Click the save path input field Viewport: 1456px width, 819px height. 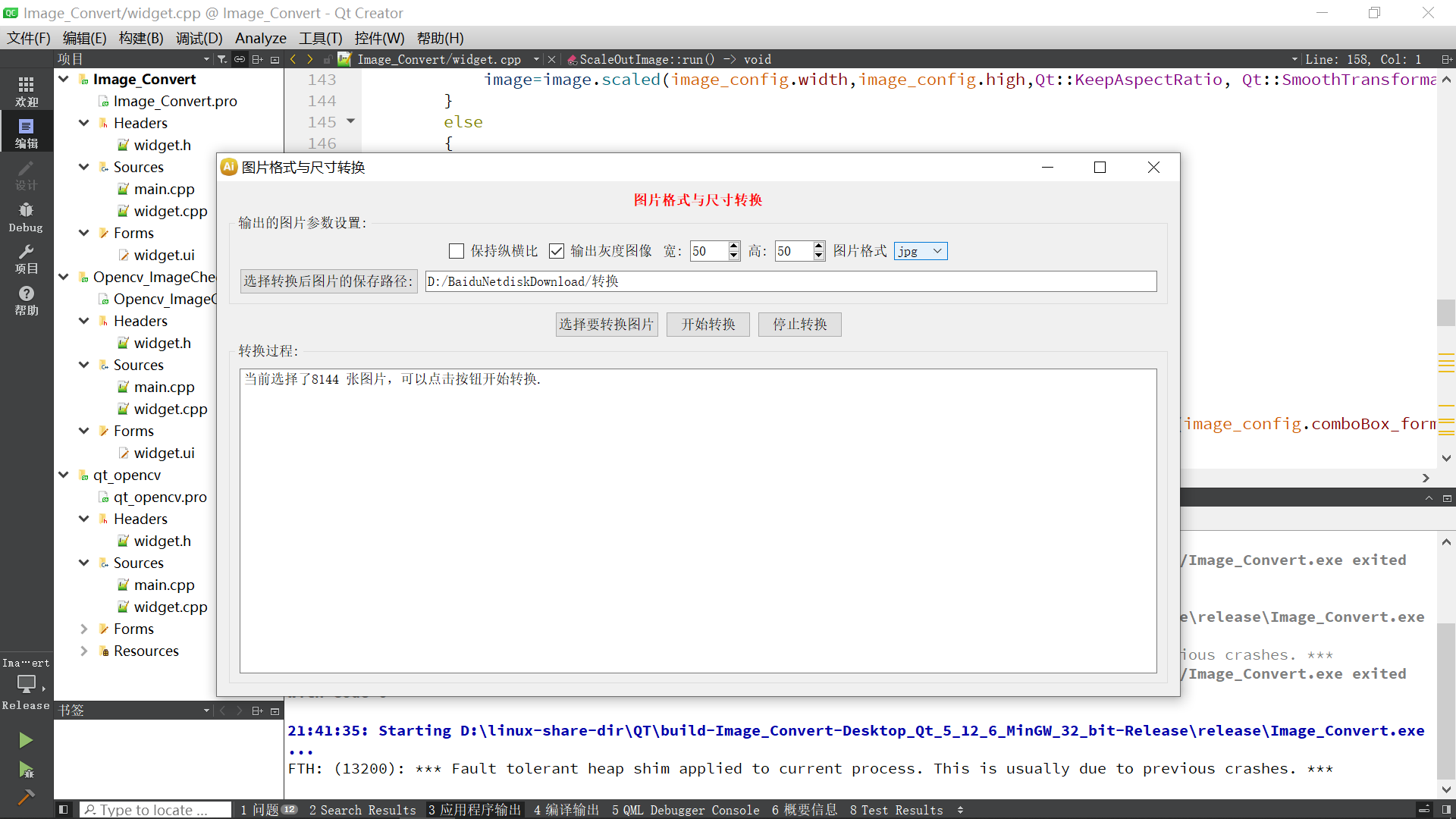click(790, 281)
